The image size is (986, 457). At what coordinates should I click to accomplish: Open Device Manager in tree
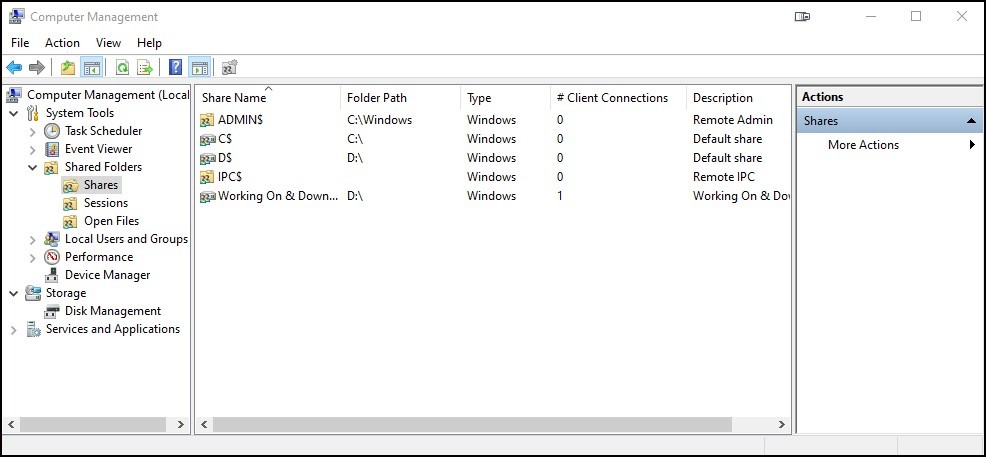(x=107, y=275)
